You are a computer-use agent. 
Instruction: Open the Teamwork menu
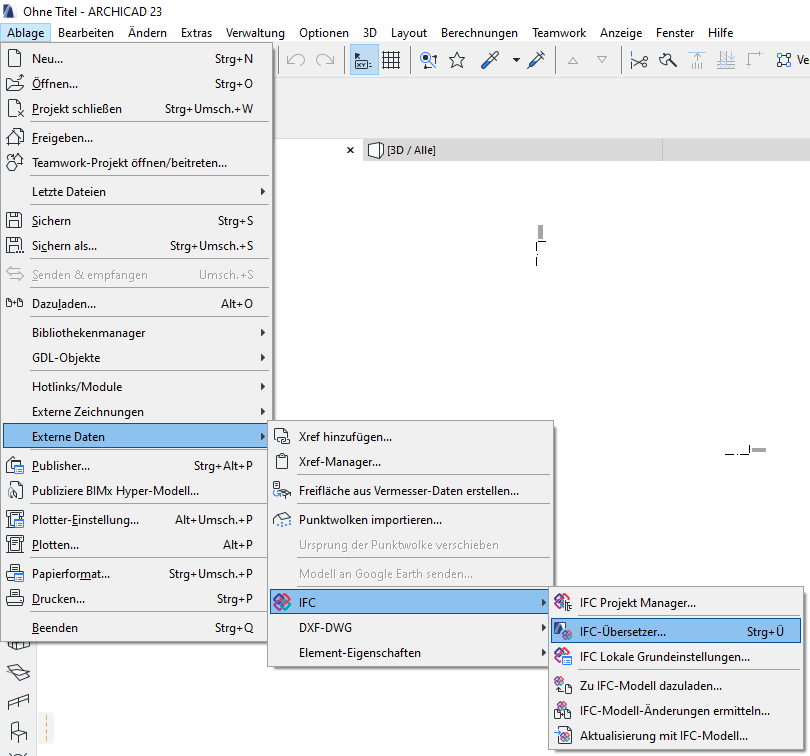click(x=559, y=33)
